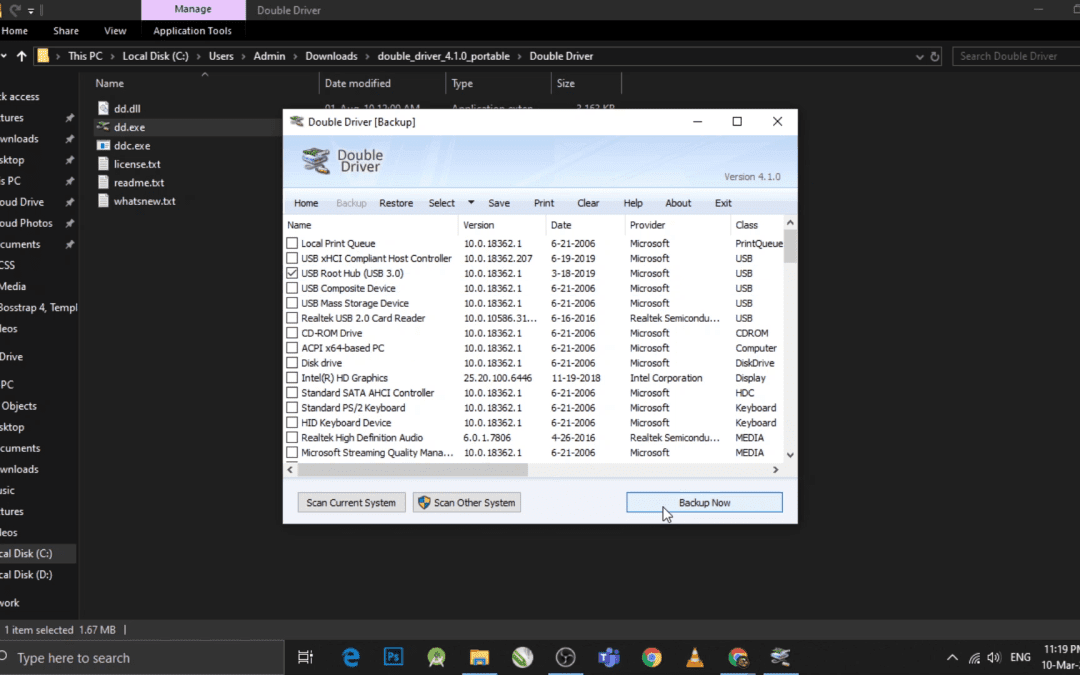This screenshot has width=1080, height=675.
Task: Click the Search Double Driver field
Action: click(1016, 56)
